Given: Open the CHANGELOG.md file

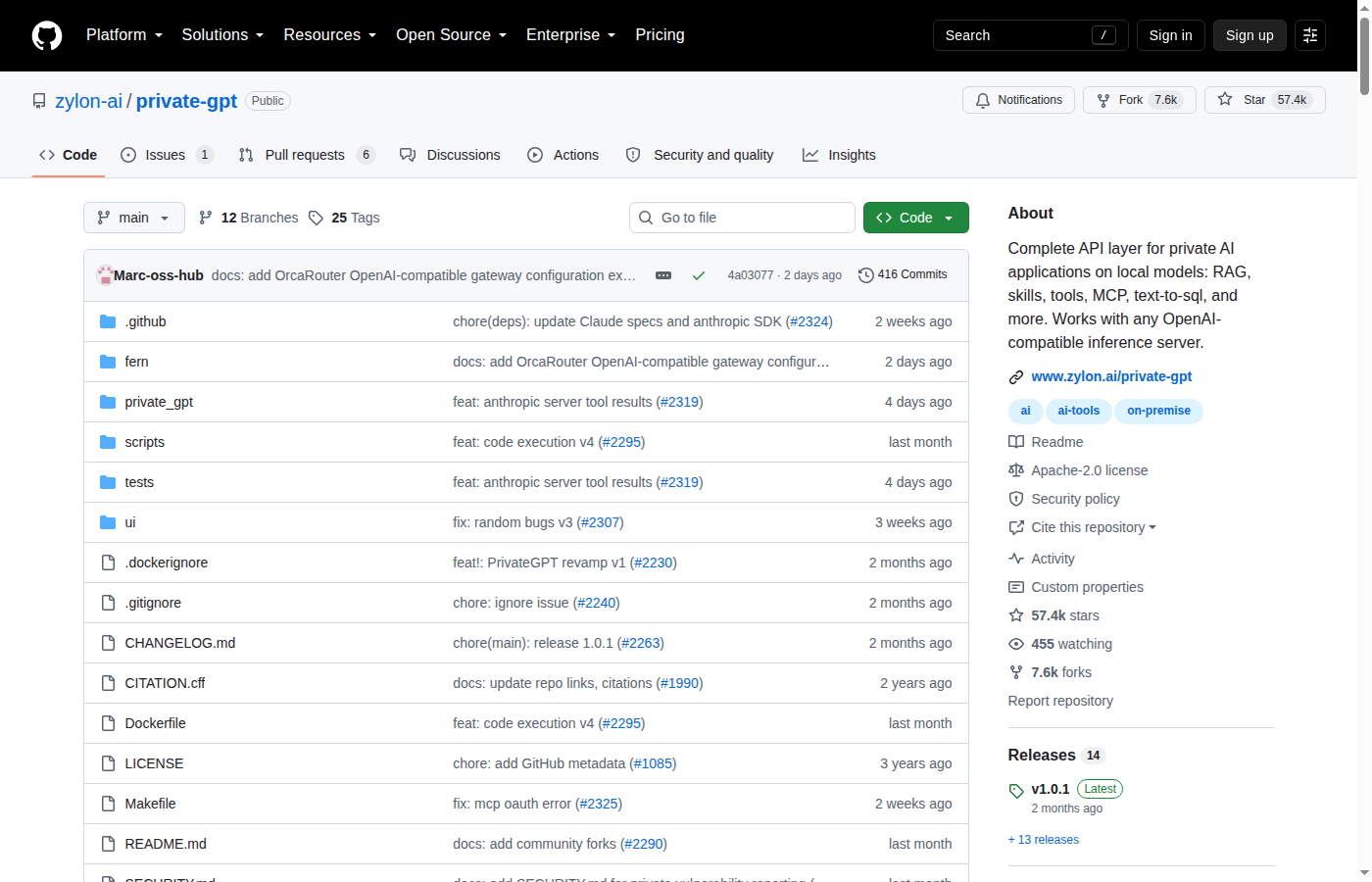Looking at the screenshot, I should click(x=180, y=643).
